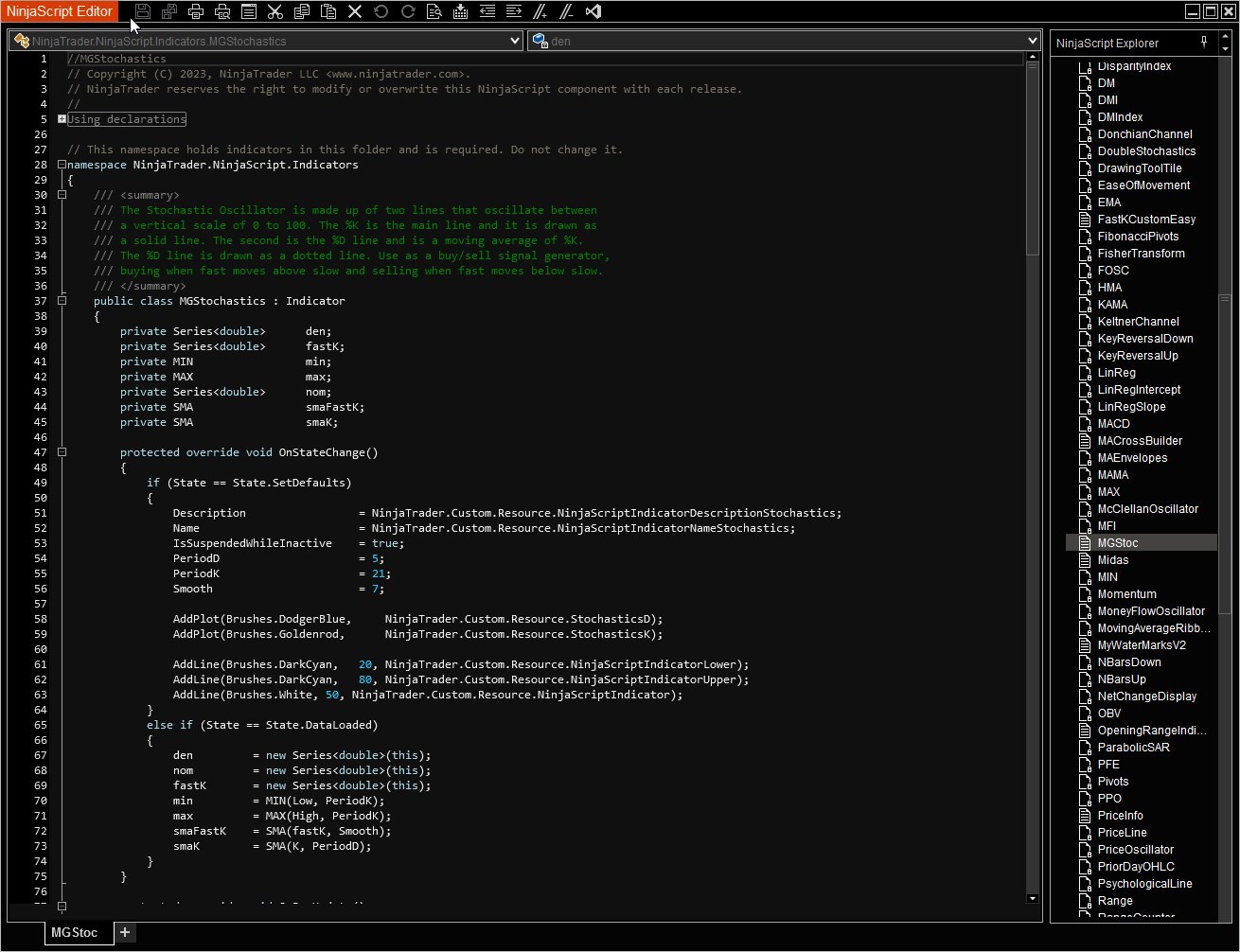Open the script in Visual Studio icon

point(593,11)
